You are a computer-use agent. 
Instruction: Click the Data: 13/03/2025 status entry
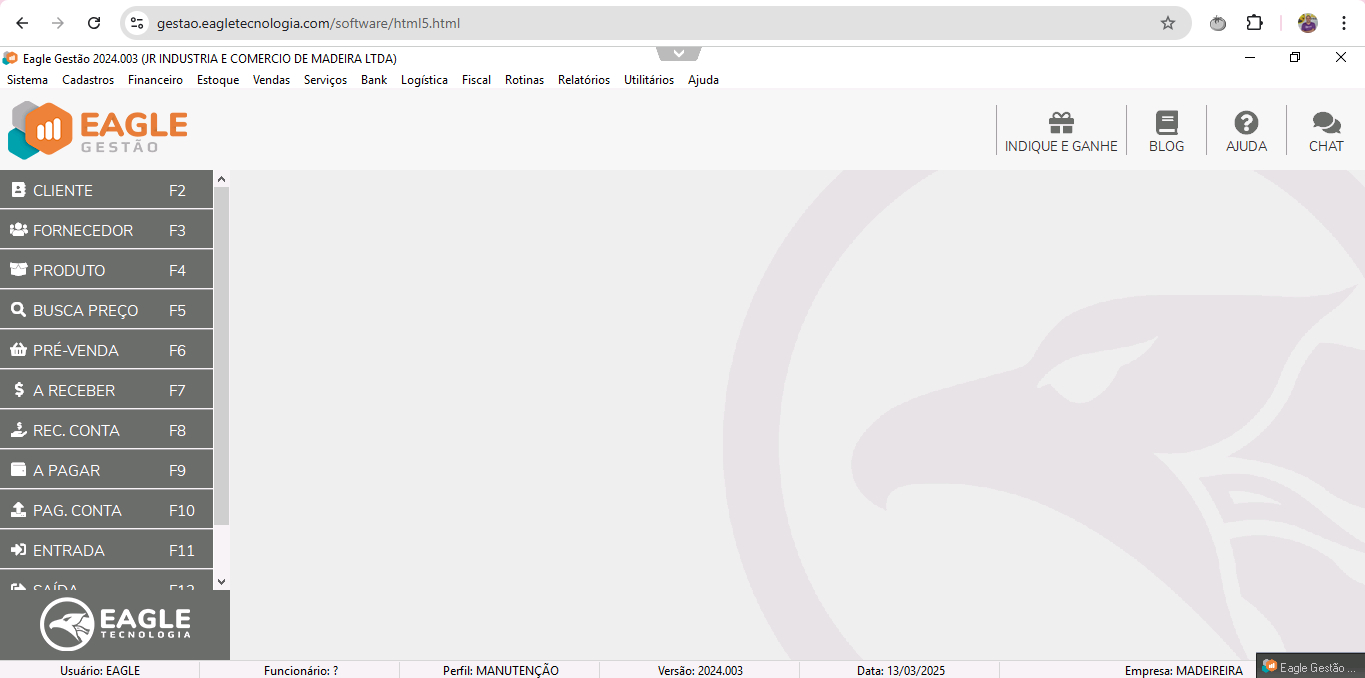pos(900,670)
